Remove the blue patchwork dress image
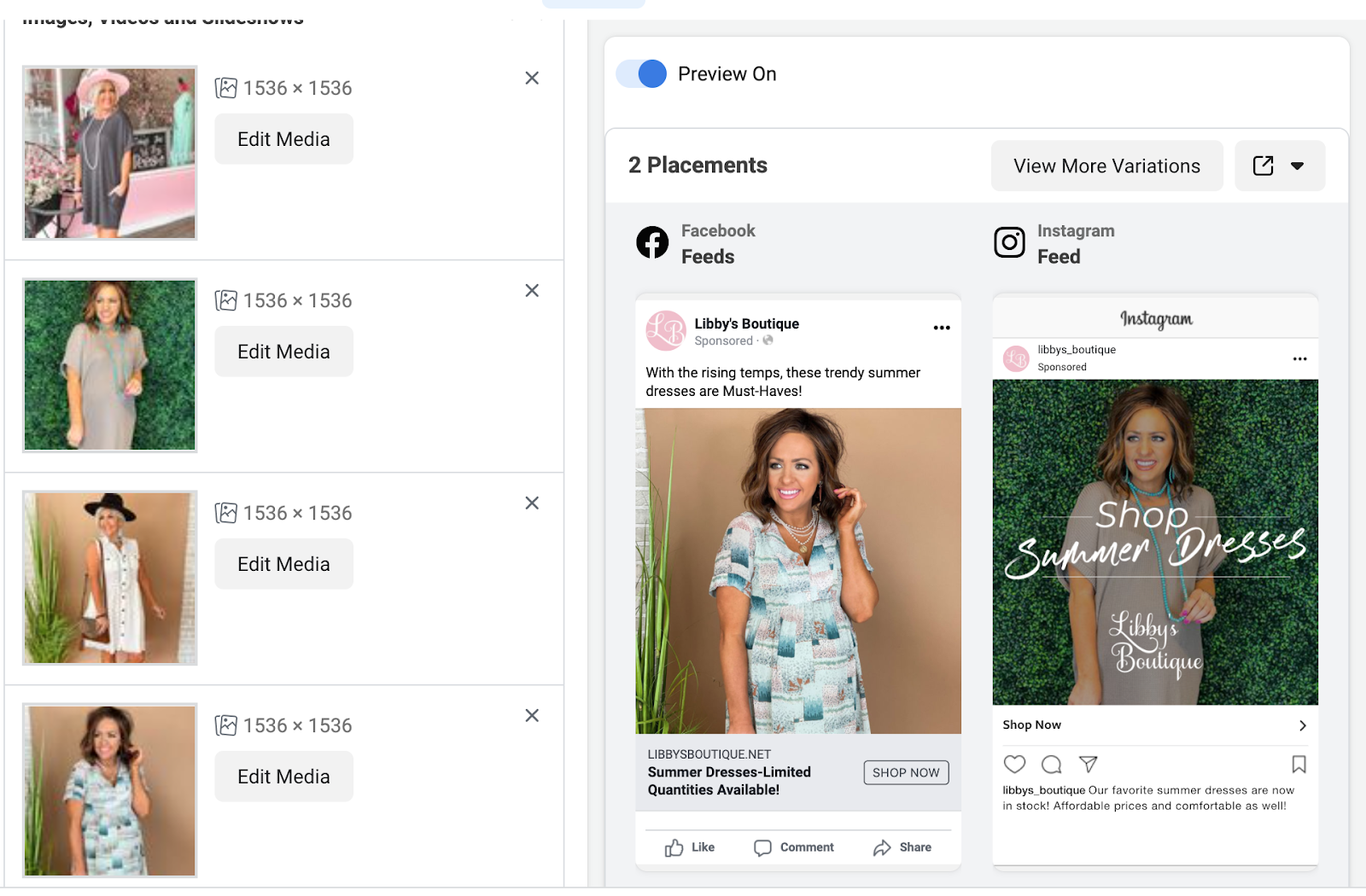 532,716
